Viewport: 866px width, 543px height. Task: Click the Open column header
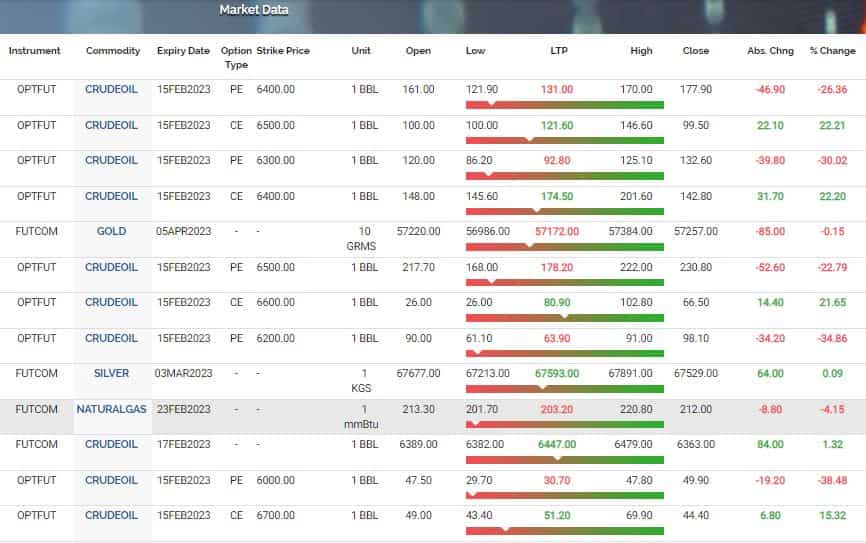click(418, 51)
